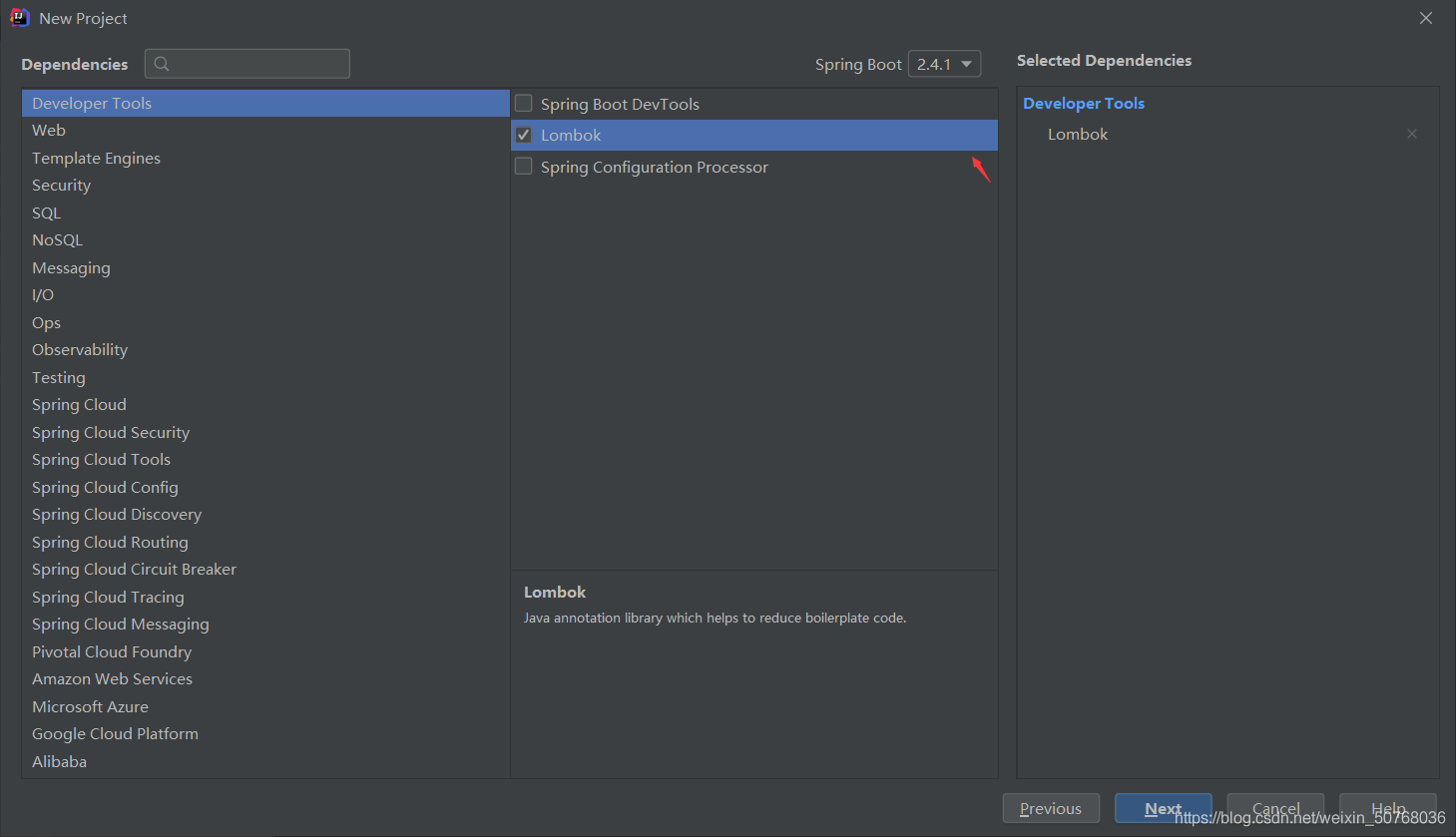This screenshot has height=837, width=1456.
Task: Uncheck the Lombok dependency checkbox
Action: (523, 135)
